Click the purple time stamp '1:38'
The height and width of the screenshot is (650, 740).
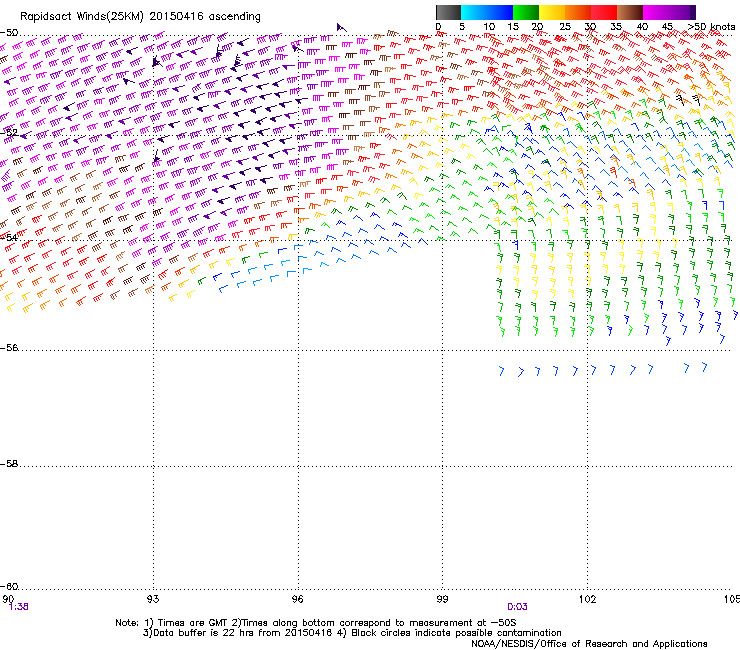pos(18,607)
